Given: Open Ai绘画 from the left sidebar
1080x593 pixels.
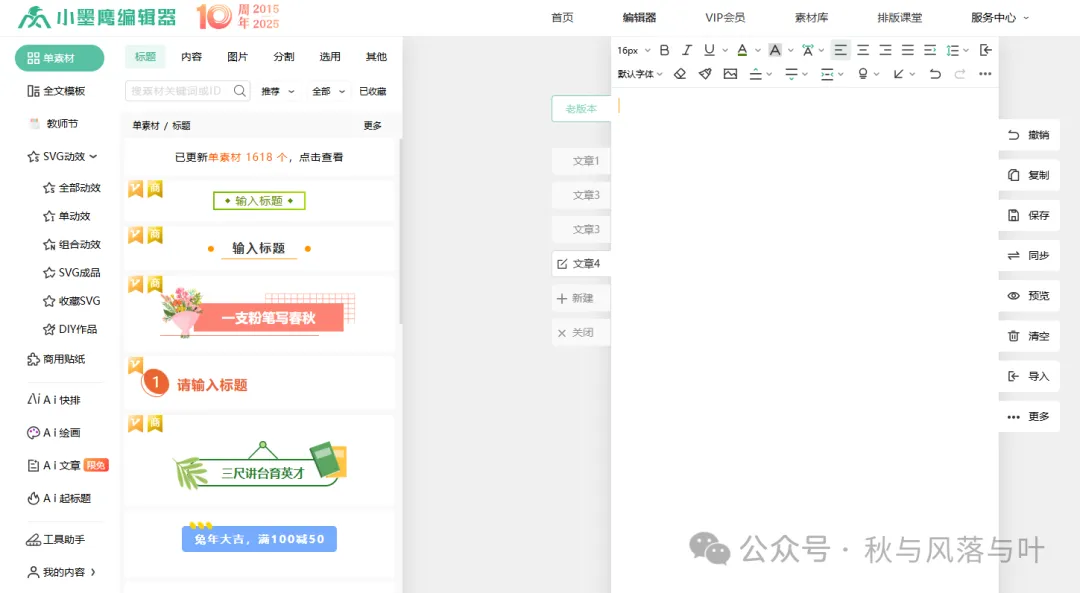Looking at the screenshot, I should click(51, 432).
